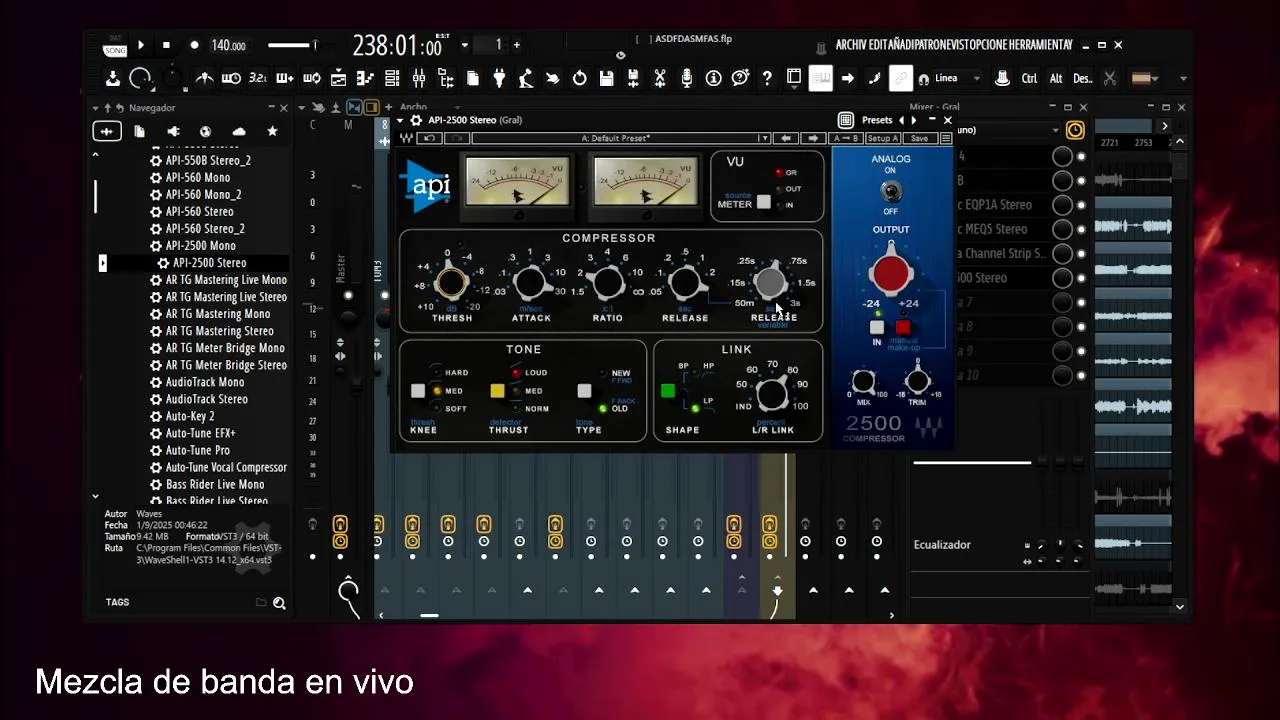This screenshot has width=1280, height=720.
Task: Select the files page tab in Navegador
Action: pyautogui.click(x=139, y=131)
